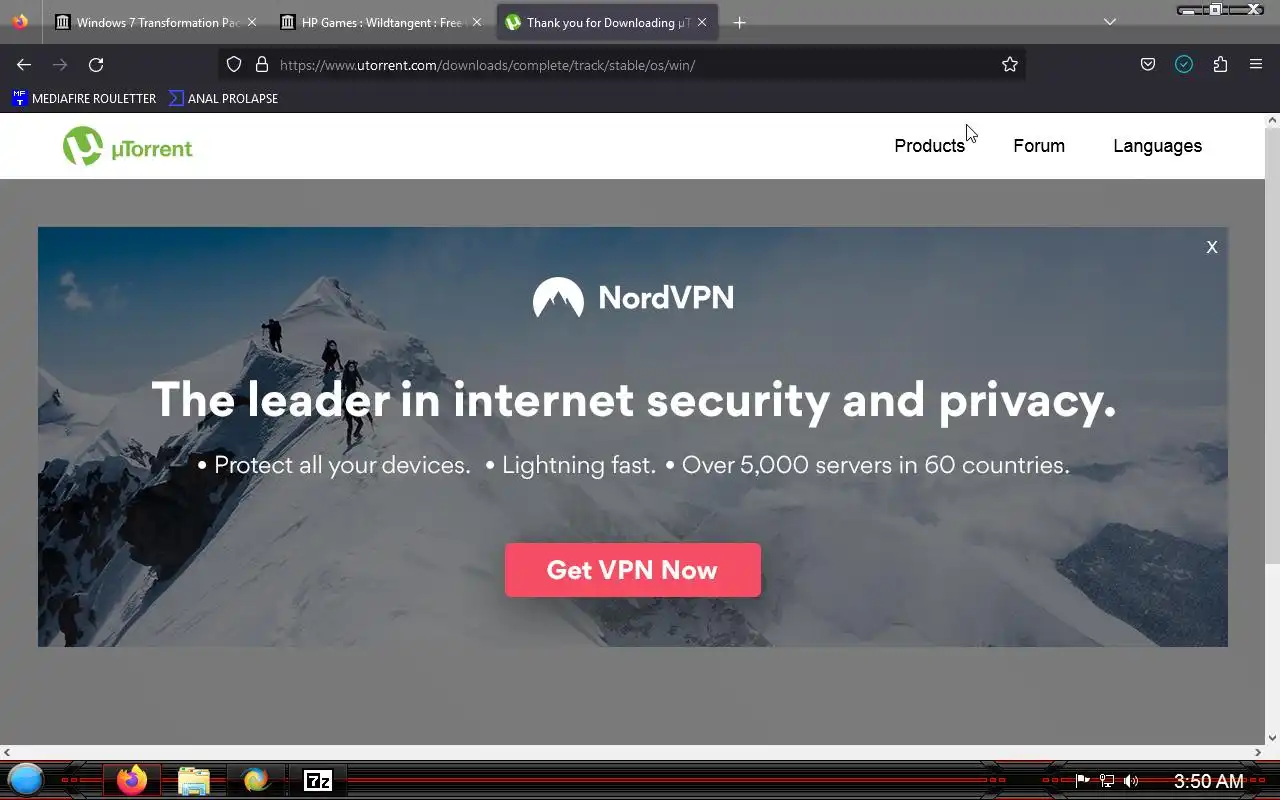Click the µTorrent logo
Viewport: 1280px width, 800px height.
tap(128, 147)
